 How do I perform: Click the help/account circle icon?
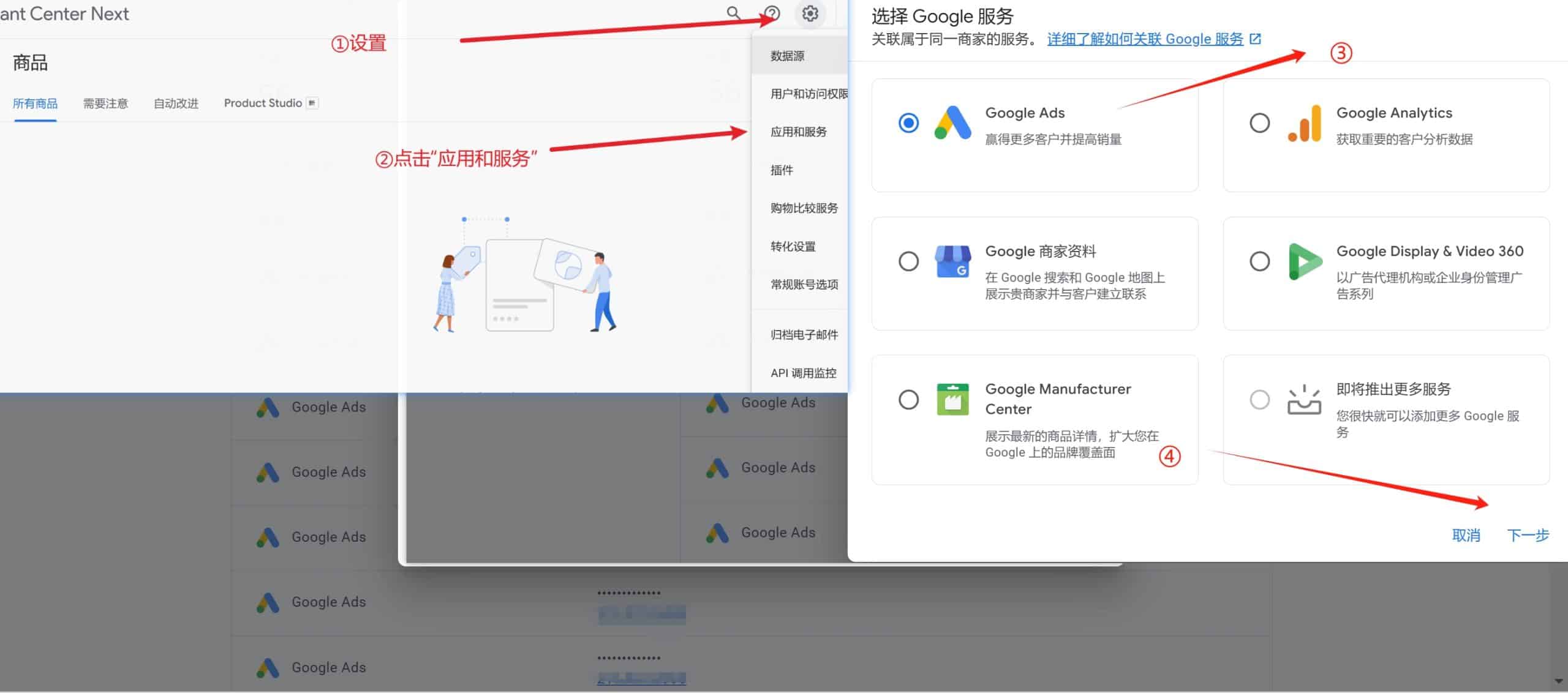[x=770, y=13]
